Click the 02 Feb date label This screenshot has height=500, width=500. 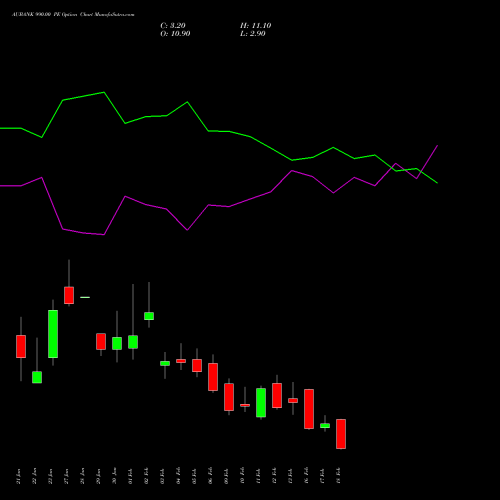(147, 476)
